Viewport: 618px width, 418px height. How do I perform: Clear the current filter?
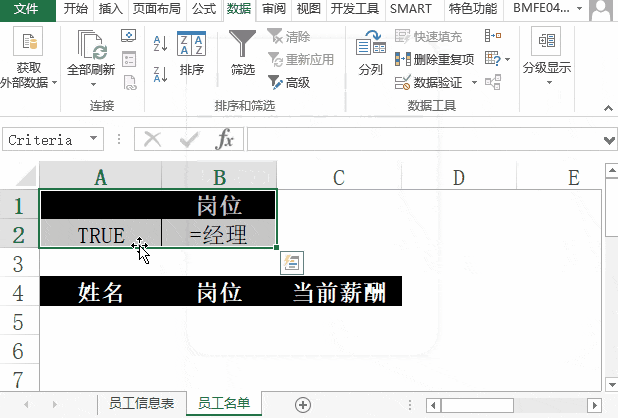pos(289,37)
